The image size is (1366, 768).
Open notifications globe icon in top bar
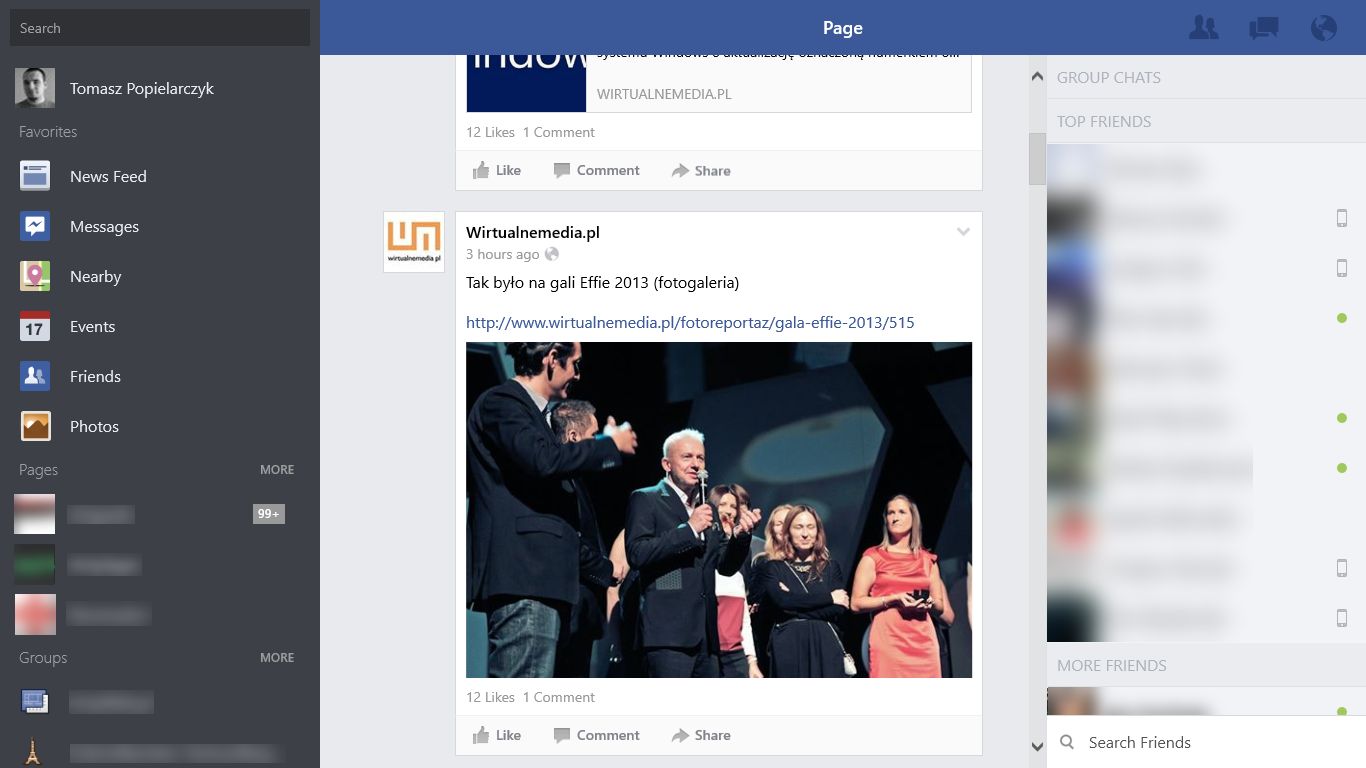pos(1324,28)
